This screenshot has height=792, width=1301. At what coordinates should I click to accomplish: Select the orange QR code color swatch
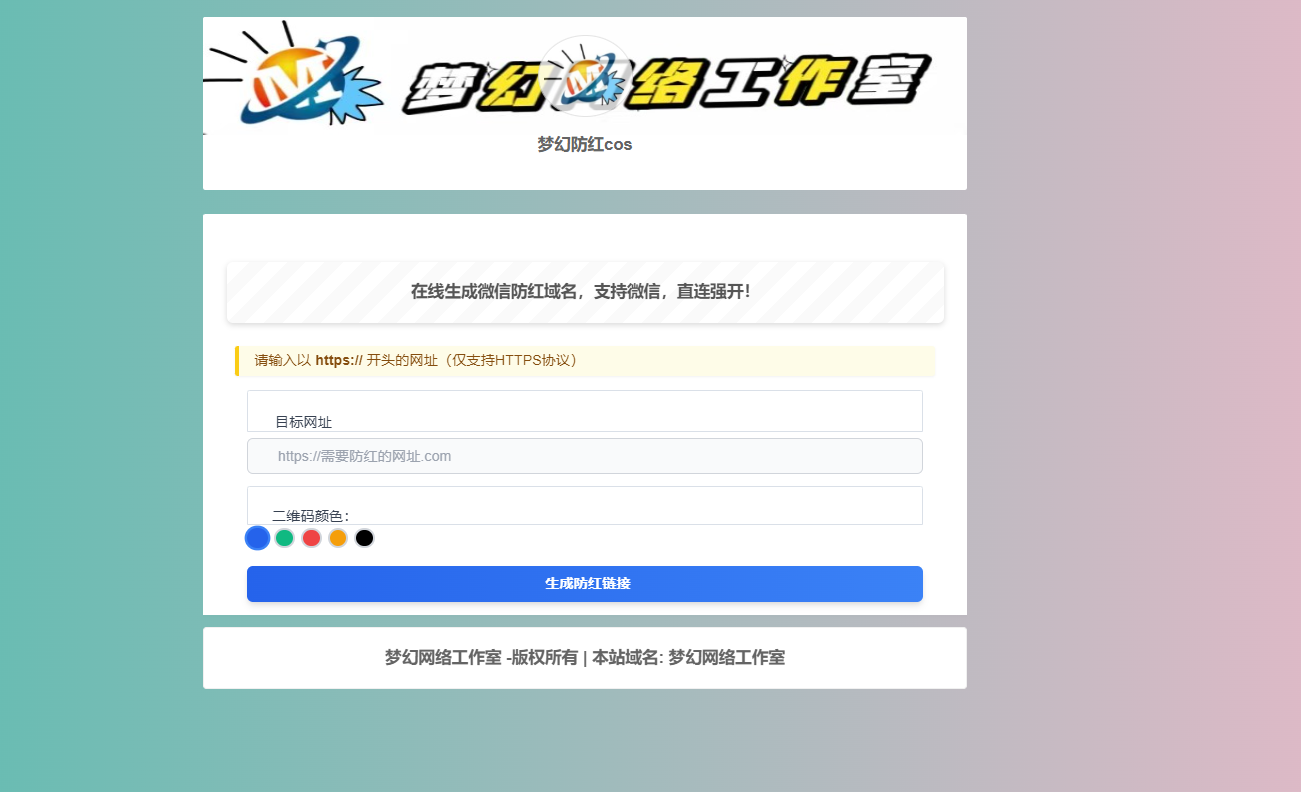[x=338, y=537]
